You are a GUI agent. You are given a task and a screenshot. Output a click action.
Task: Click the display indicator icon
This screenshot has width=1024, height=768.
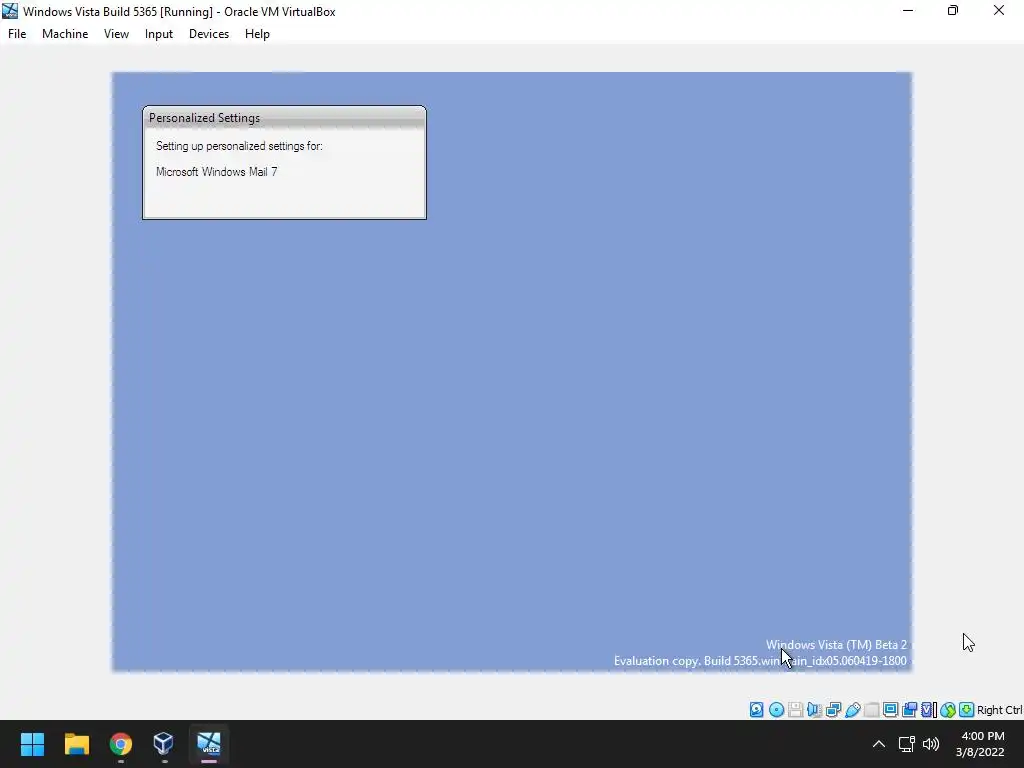pyautogui.click(x=890, y=710)
